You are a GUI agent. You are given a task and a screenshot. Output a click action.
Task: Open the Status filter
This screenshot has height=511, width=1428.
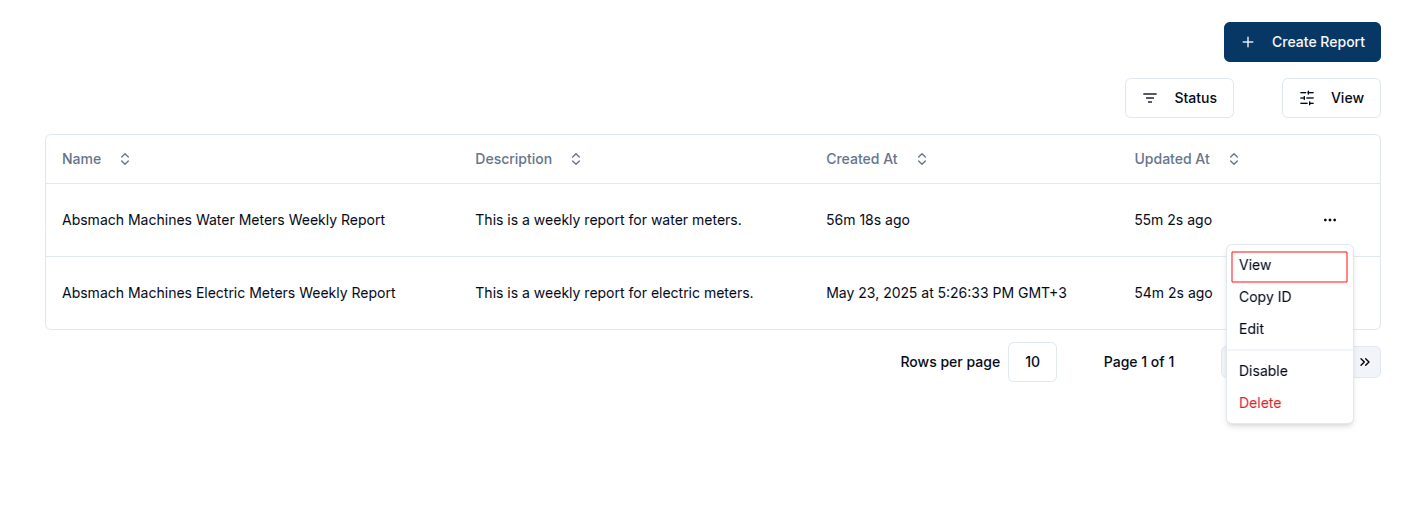(x=1179, y=98)
